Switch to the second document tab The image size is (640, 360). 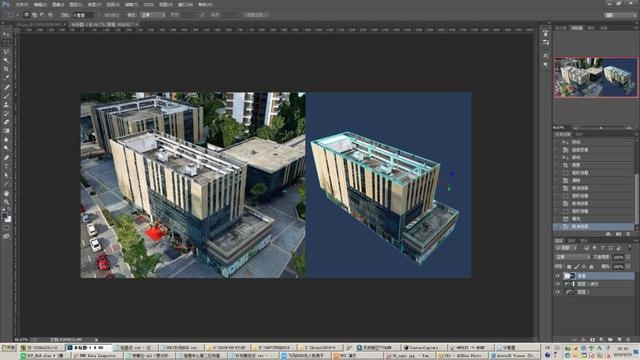[x=104, y=24]
